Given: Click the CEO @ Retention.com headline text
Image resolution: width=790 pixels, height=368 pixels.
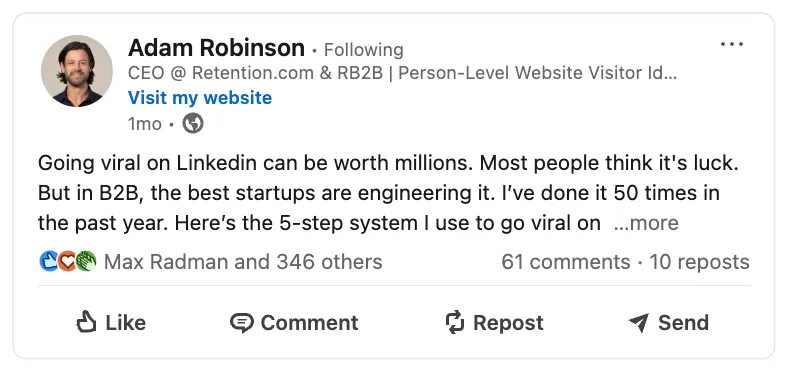Looking at the screenshot, I should coord(402,73).
